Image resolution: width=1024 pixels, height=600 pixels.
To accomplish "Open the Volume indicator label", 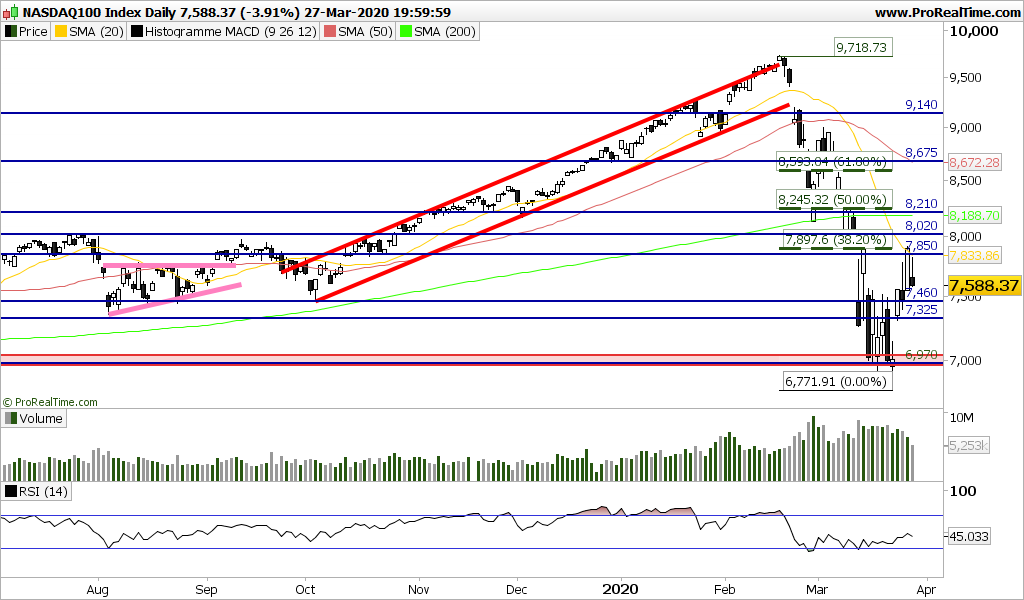I will 40,418.
